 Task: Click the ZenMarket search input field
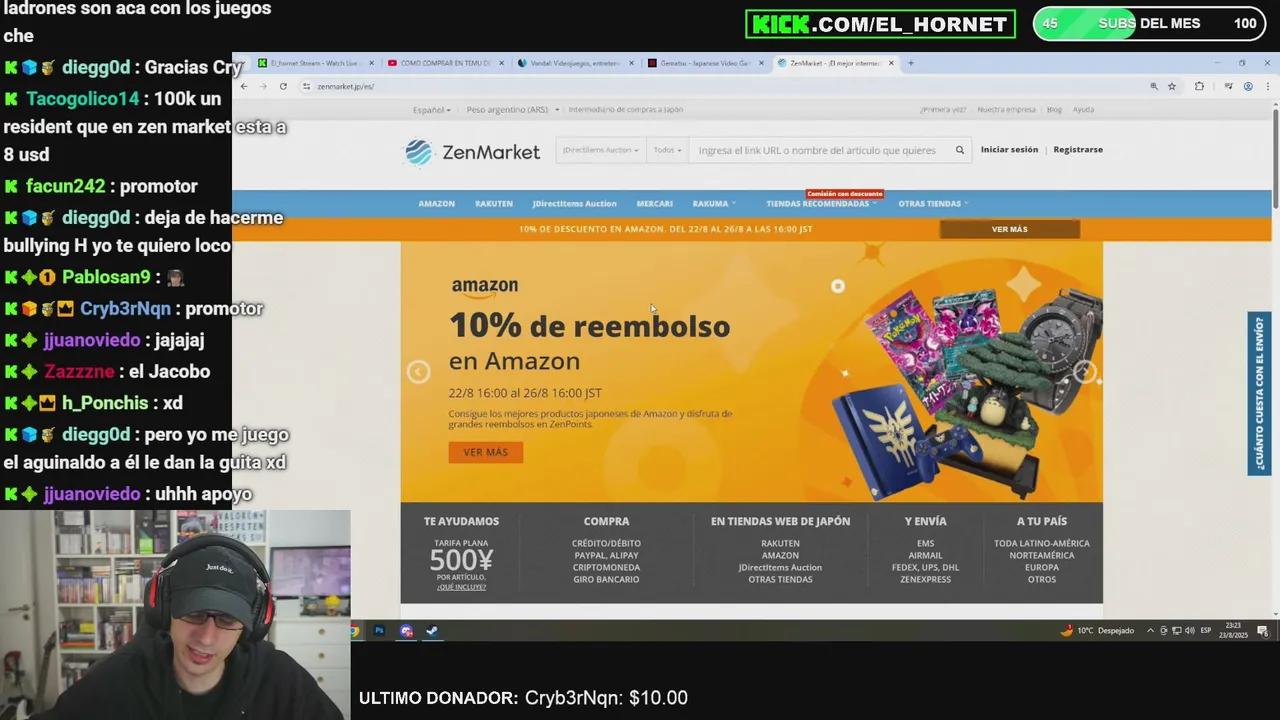pyautogui.click(x=820, y=150)
